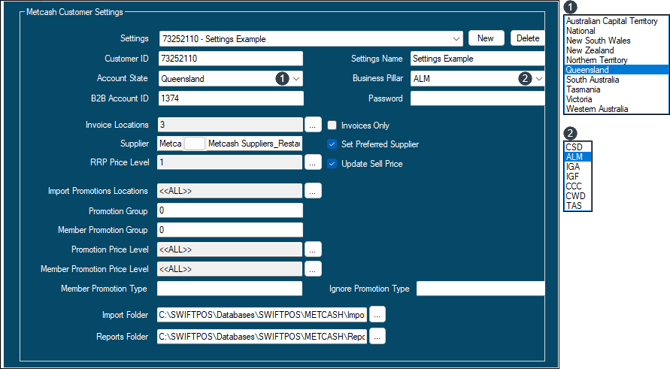Expand the Account State dropdown arrow
This screenshot has height=369, width=670.
(296, 79)
